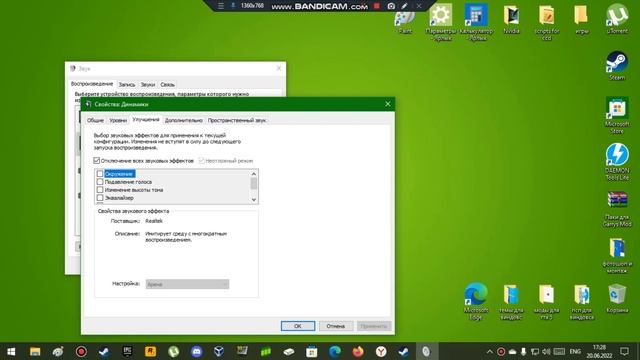640x360 pixels.
Task: Open Discord from the taskbar
Action: (x=196, y=351)
